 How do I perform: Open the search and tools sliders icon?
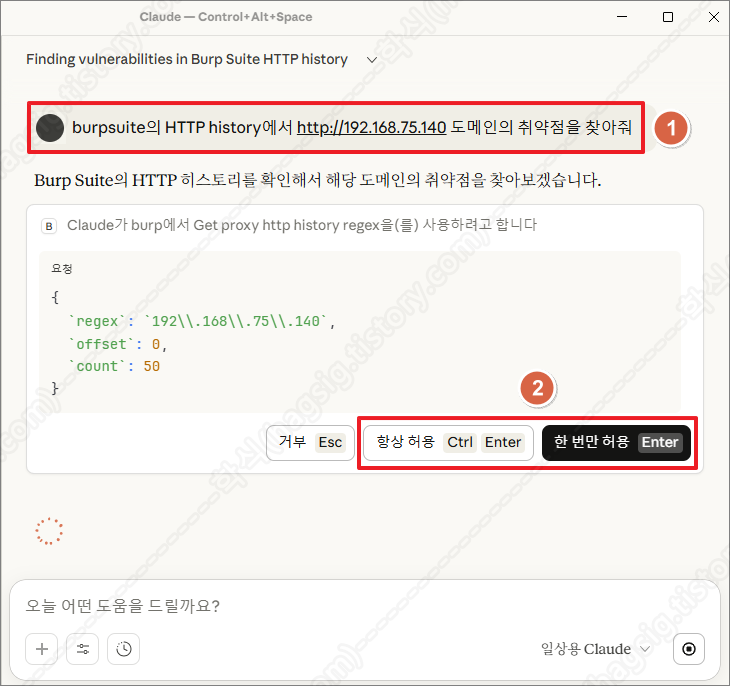click(x=83, y=649)
